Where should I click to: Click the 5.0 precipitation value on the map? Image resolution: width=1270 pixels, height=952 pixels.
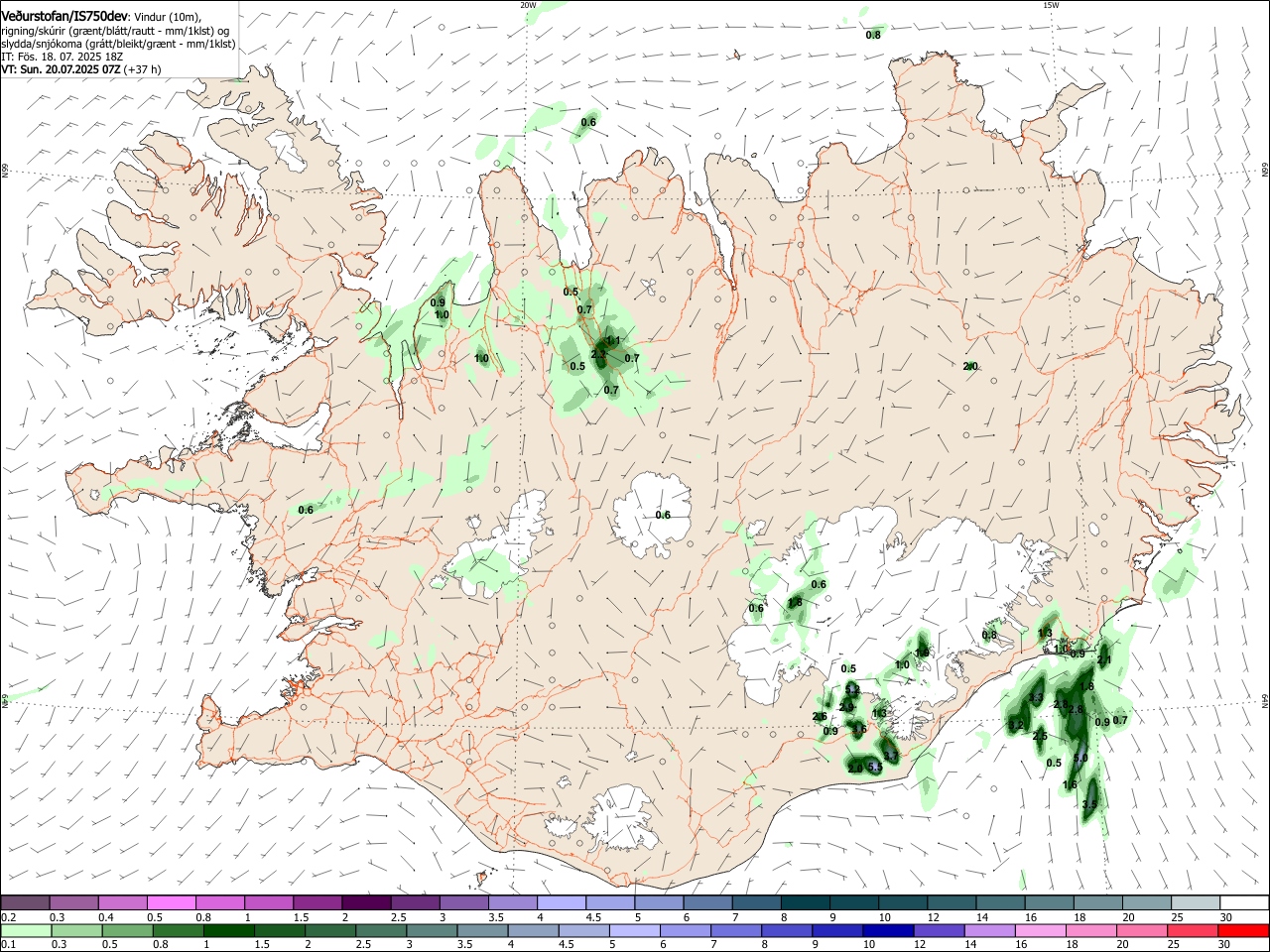[x=1081, y=758]
